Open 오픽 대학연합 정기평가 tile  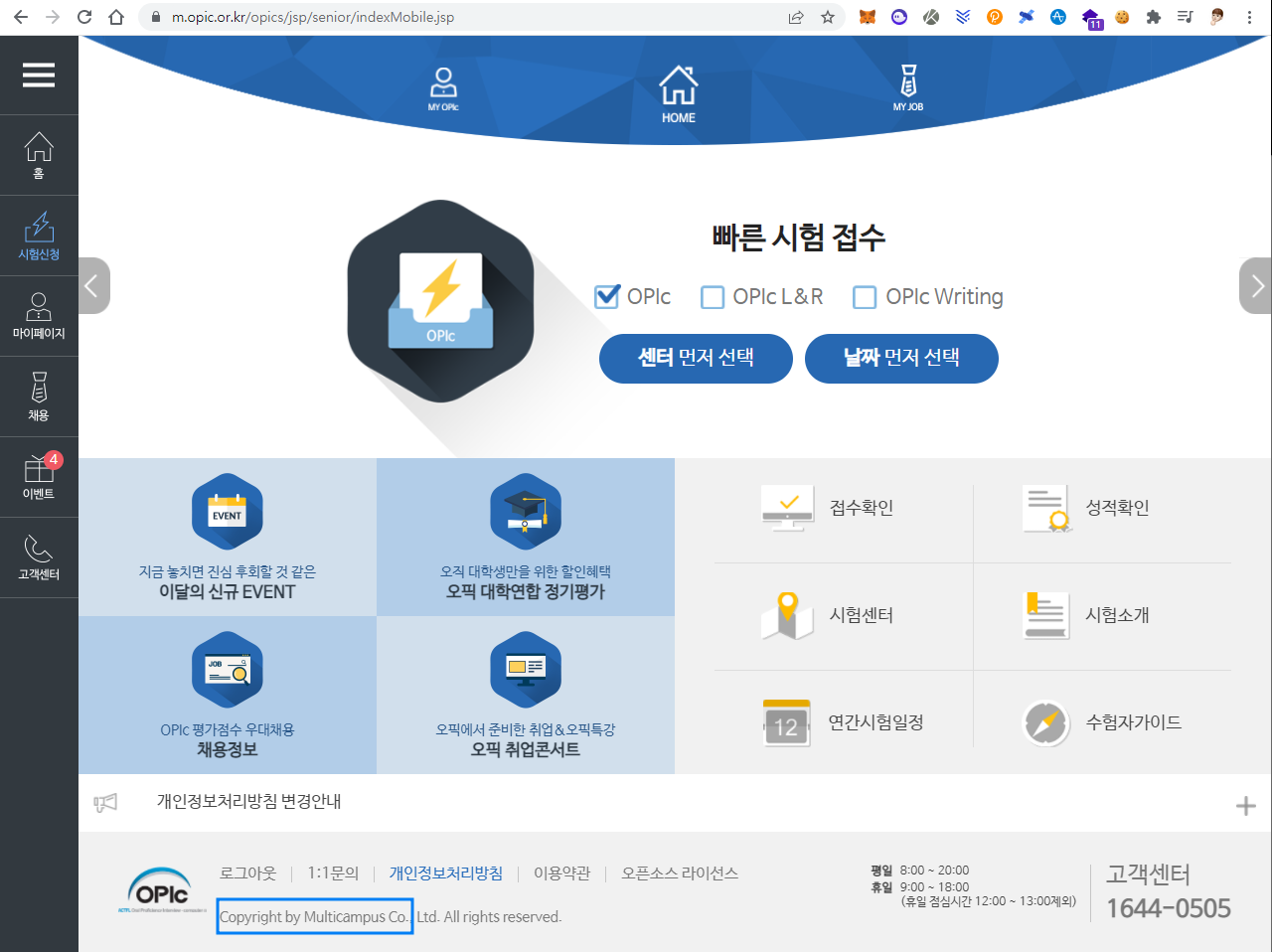(x=526, y=537)
